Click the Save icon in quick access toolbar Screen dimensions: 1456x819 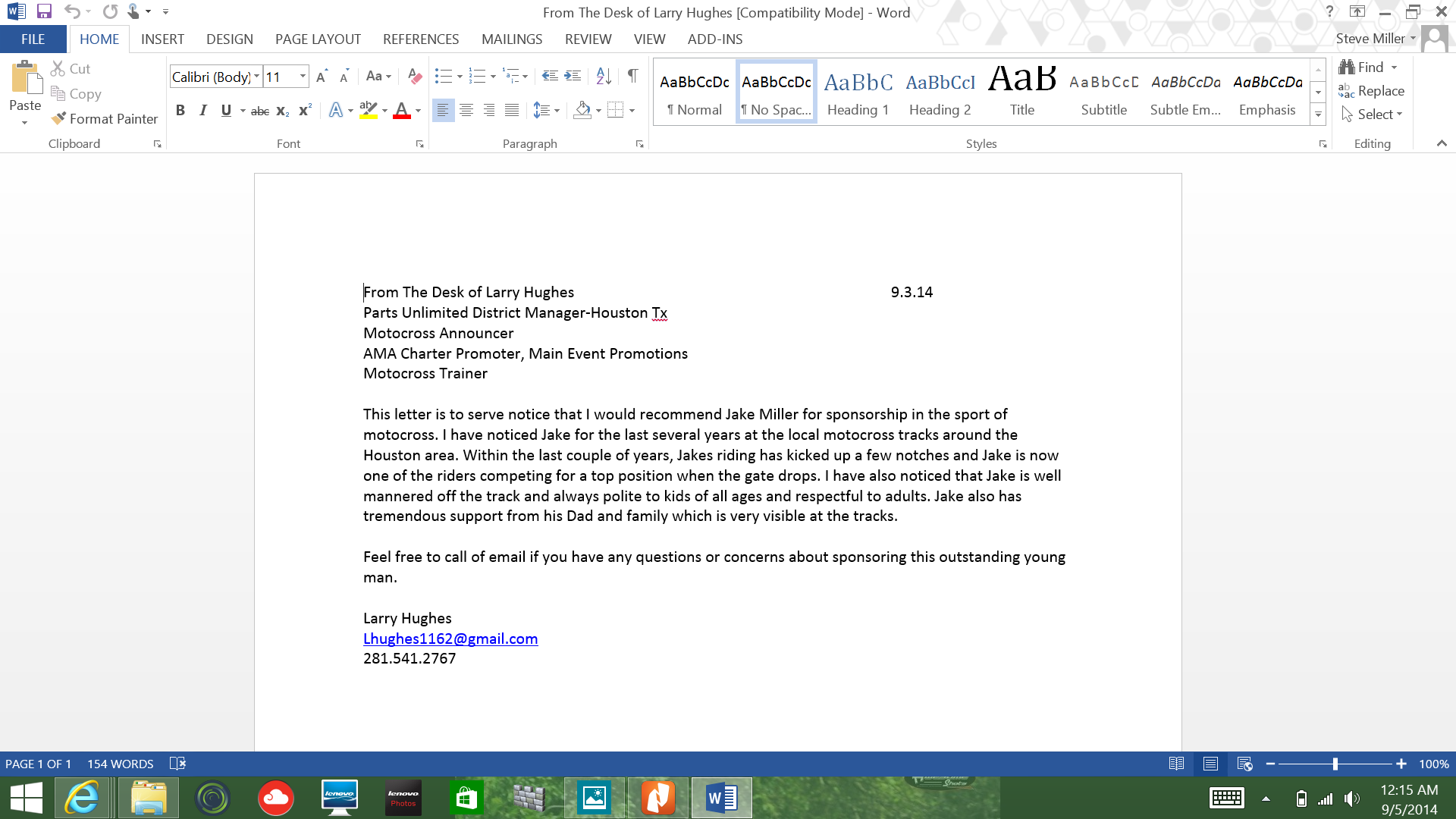pyautogui.click(x=44, y=11)
